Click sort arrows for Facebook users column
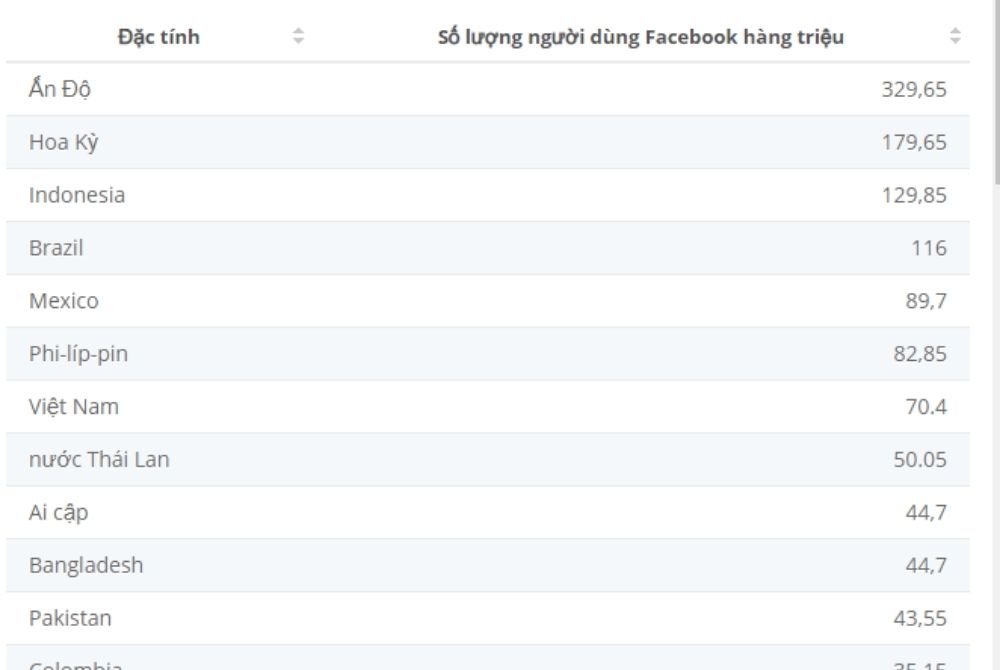This screenshot has height=670, width=1000. (954, 38)
